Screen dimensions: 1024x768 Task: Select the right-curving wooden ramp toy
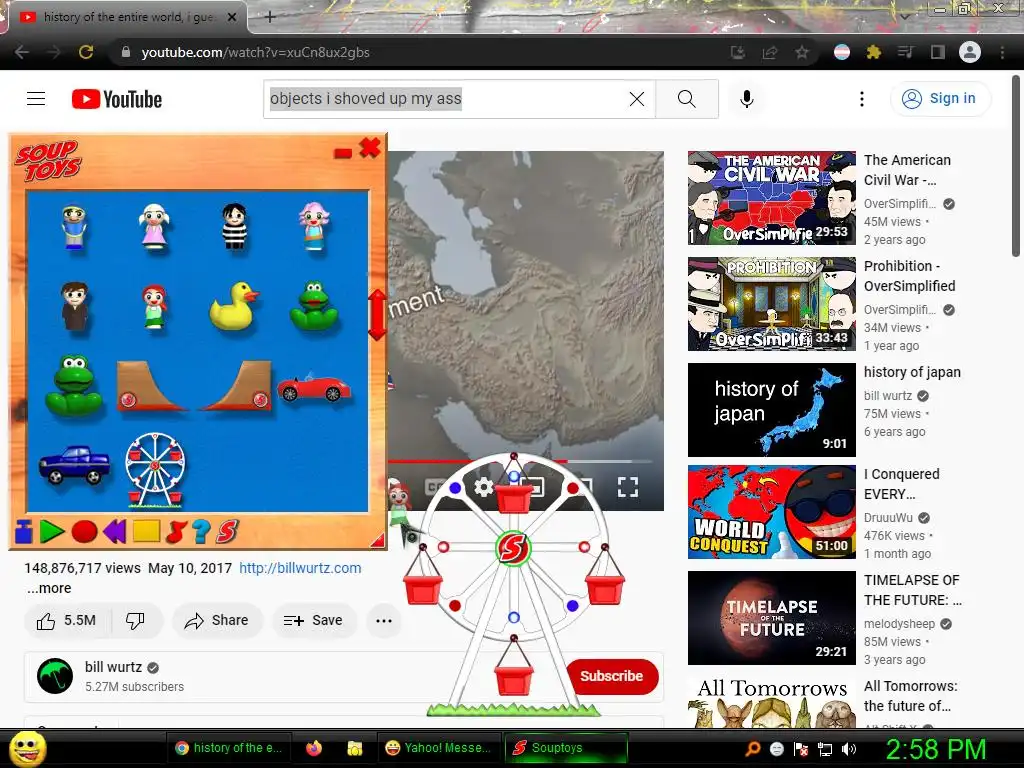[x=236, y=386]
